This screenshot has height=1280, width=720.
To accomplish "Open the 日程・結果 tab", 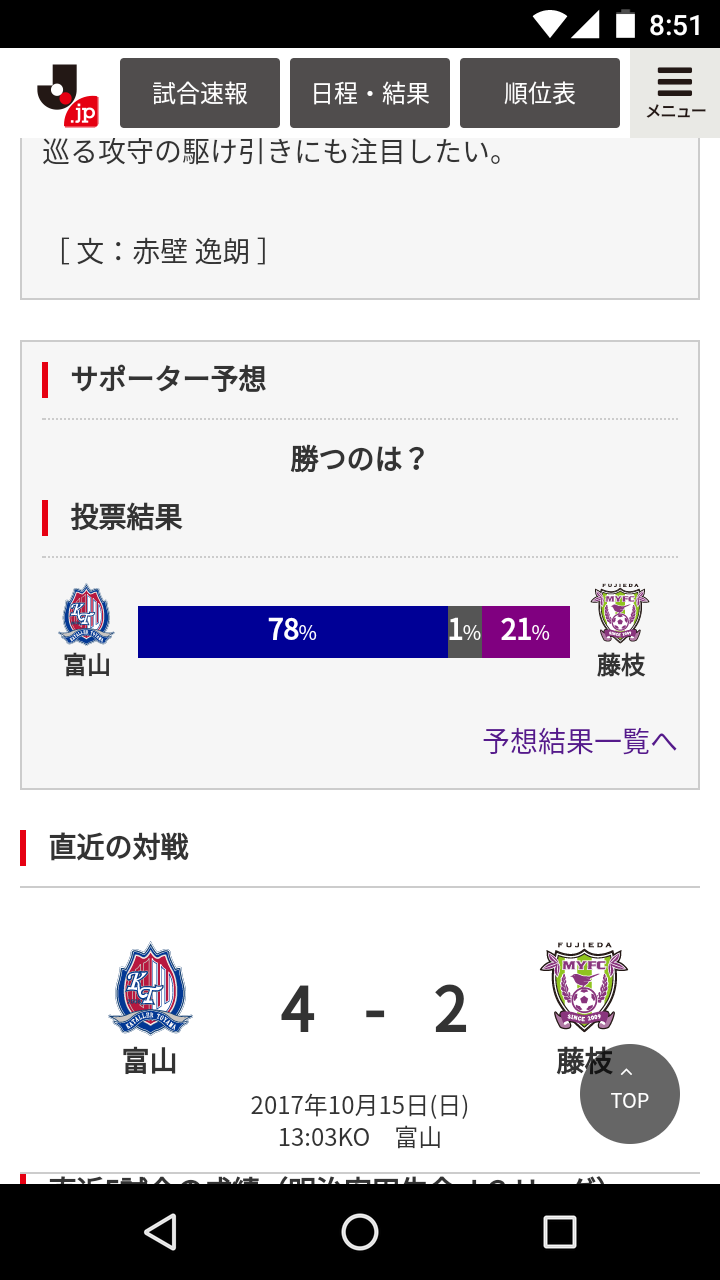I will click(x=370, y=93).
